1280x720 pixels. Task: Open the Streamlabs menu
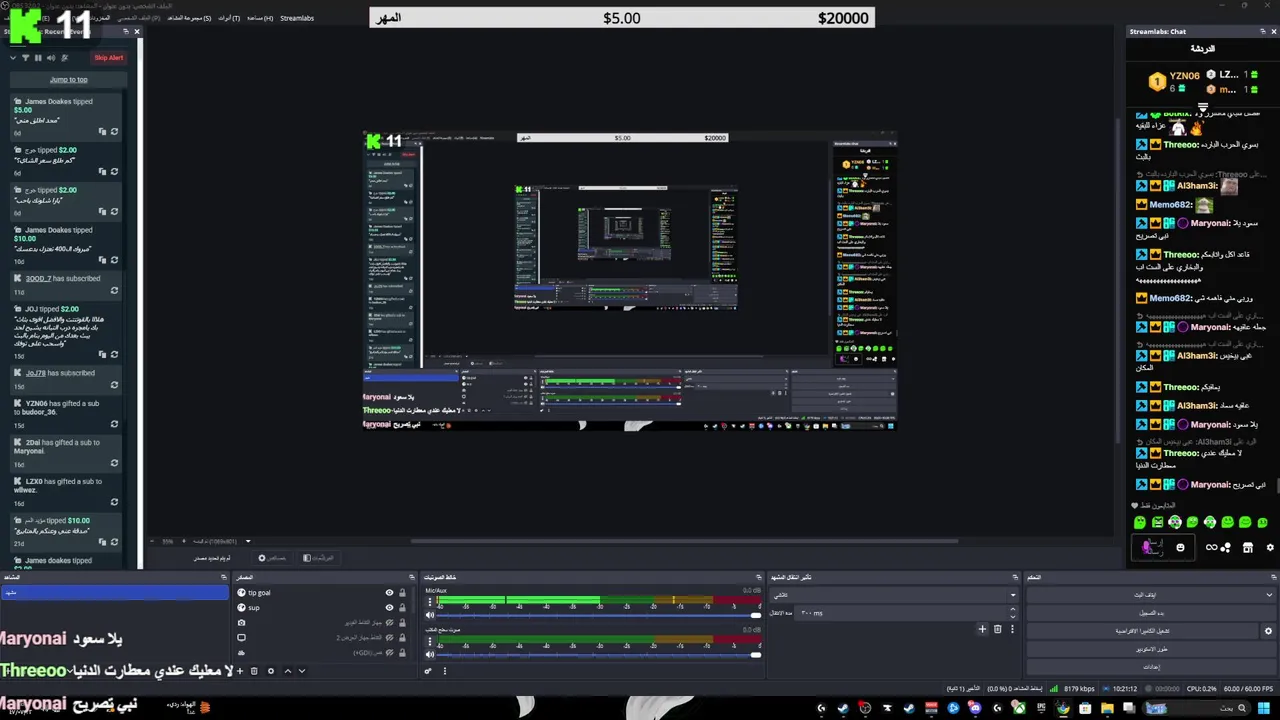[x=297, y=18]
